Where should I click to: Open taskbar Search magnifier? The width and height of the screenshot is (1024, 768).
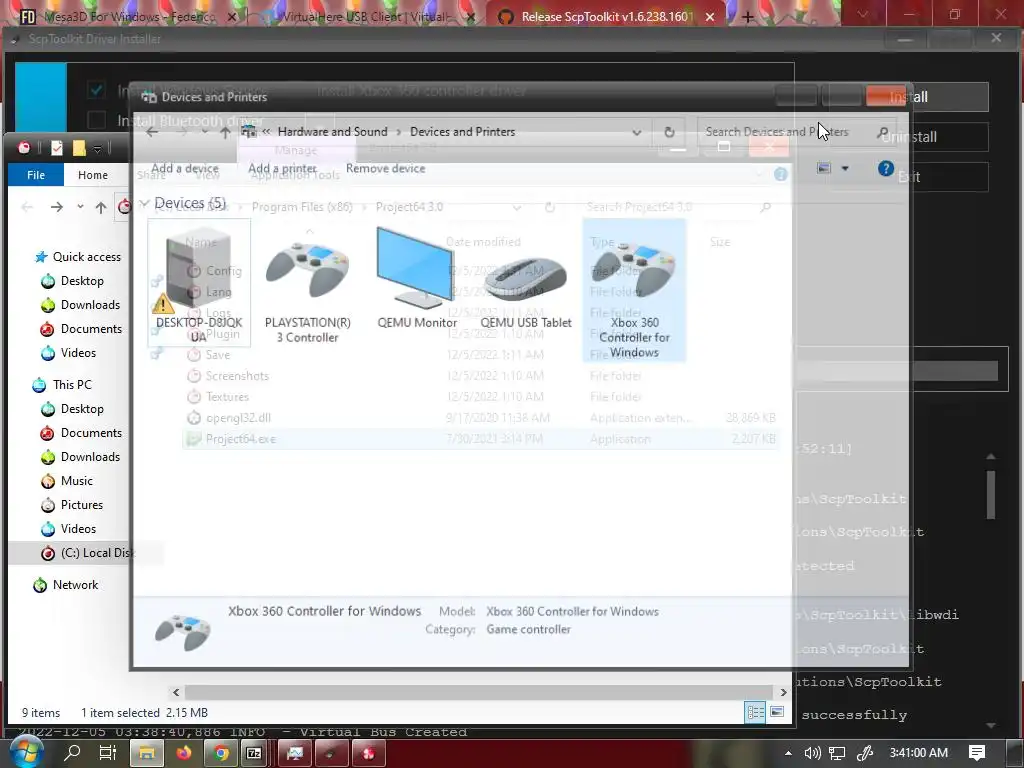pos(72,753)
